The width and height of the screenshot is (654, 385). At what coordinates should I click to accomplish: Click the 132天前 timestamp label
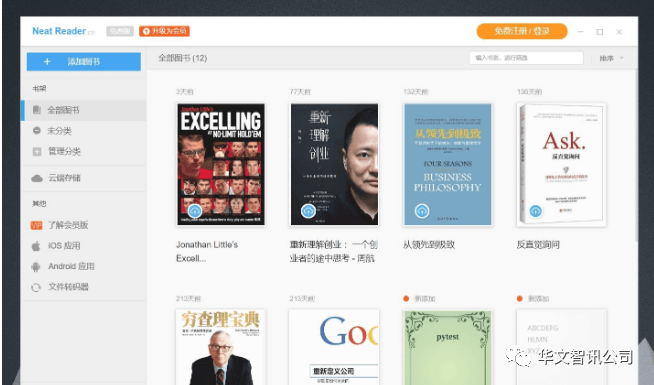[415, 92]
